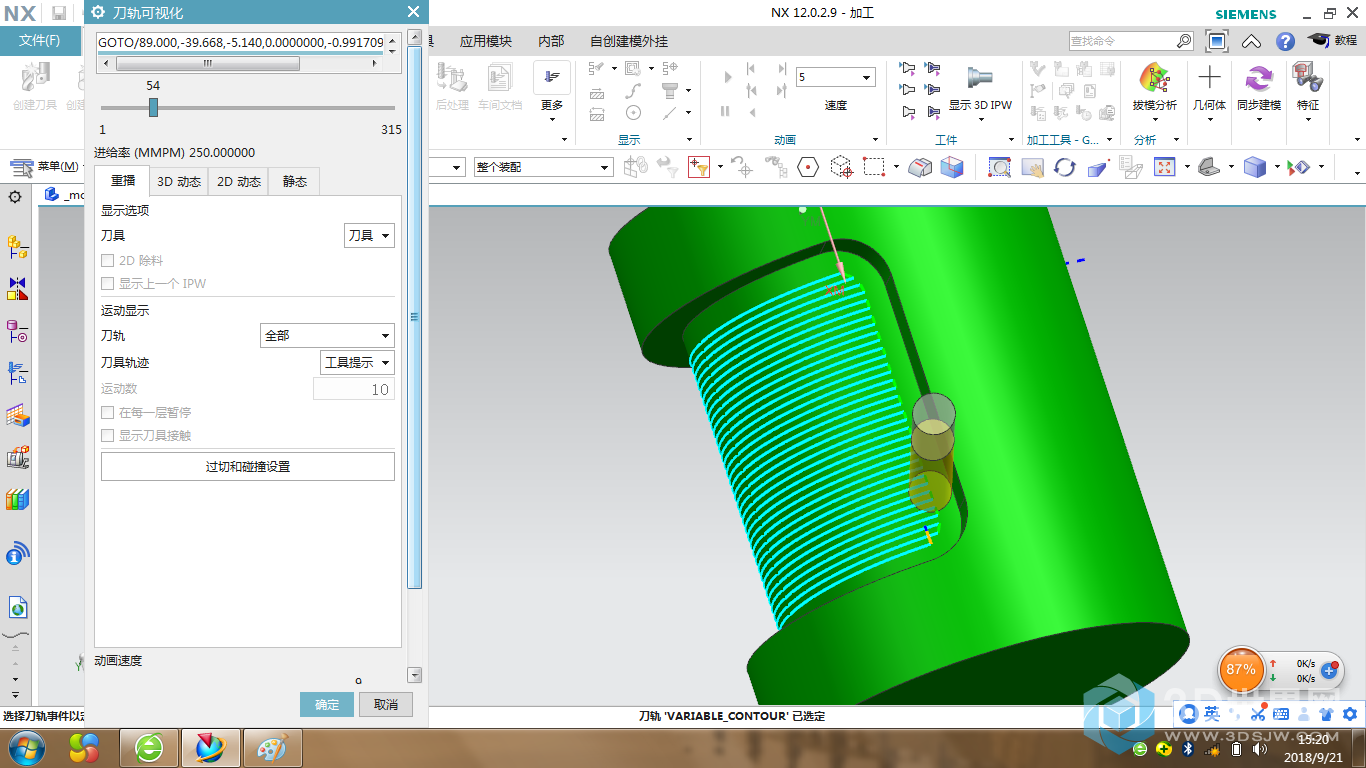Expand the 显示 3D IPW dropdown arrow
Image resolution: width=1366 pixels, height=768 pixels.
pyautogui.click(x=981, y=120)
